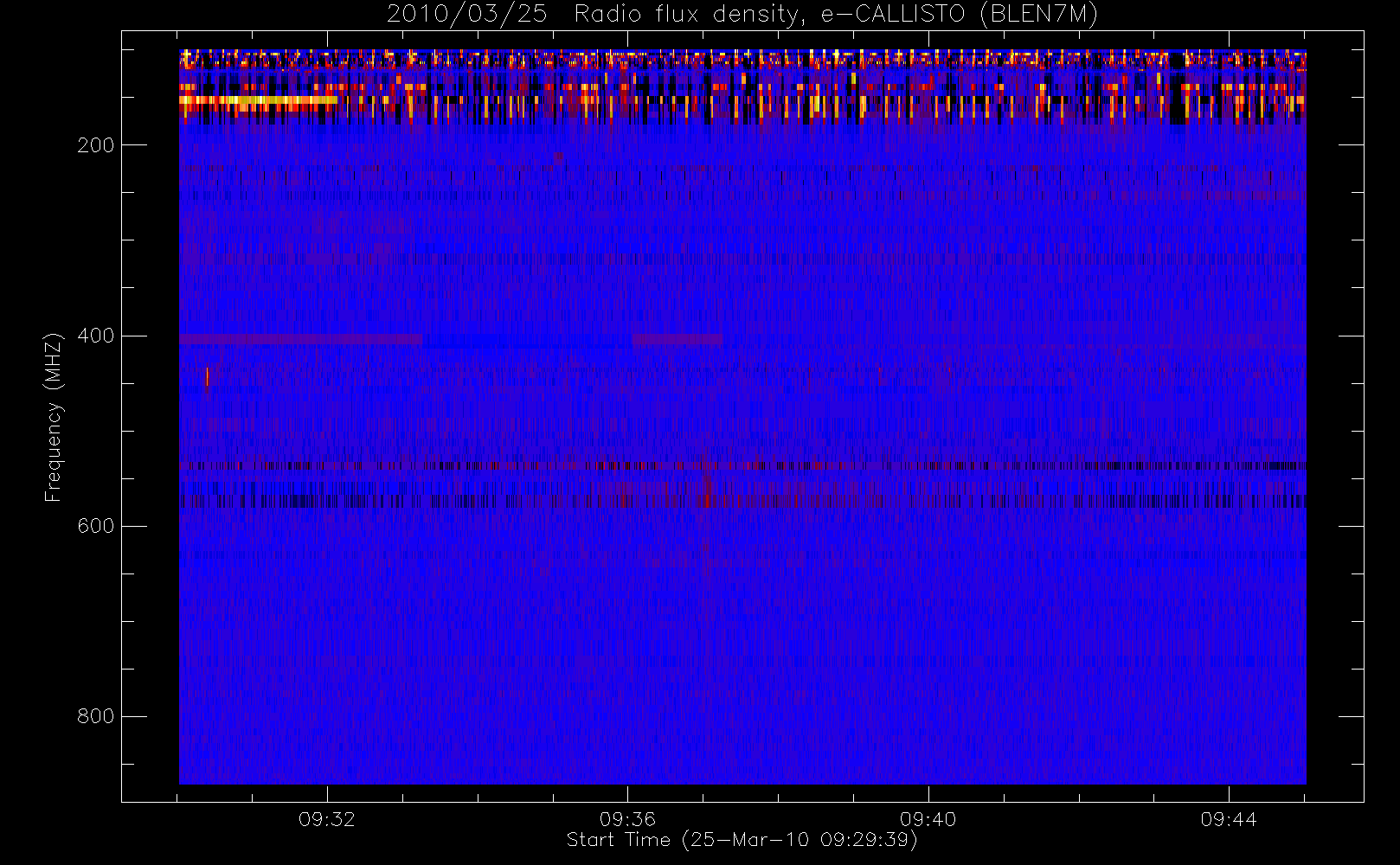The image size is (1400, 865).
Task: Click the 09:44 time tick label
Action: point(1229,819)
